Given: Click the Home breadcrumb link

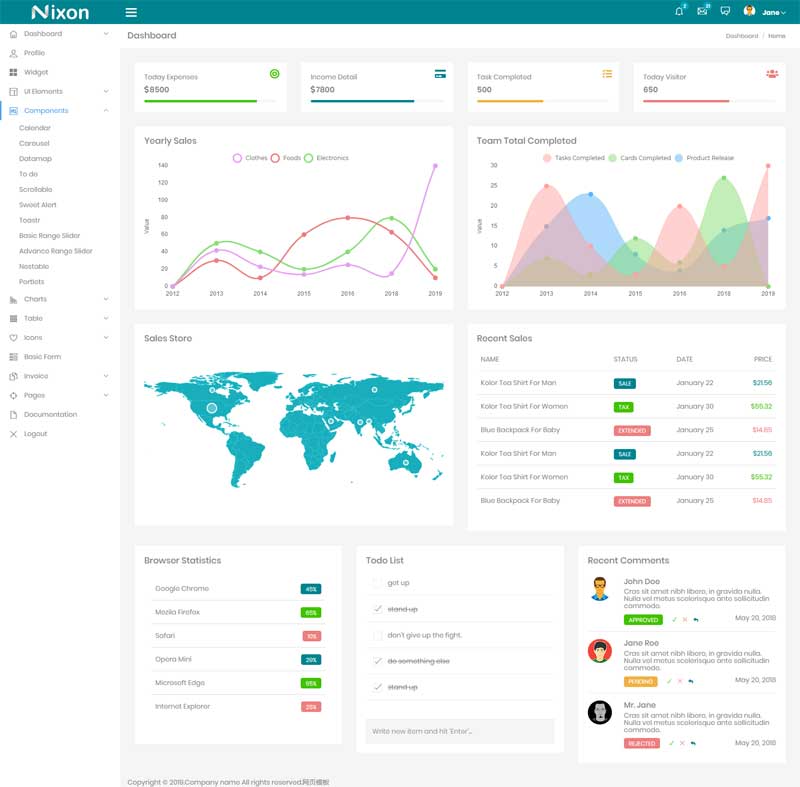Looking at the screenshot, I should click(x=776, y=36).
